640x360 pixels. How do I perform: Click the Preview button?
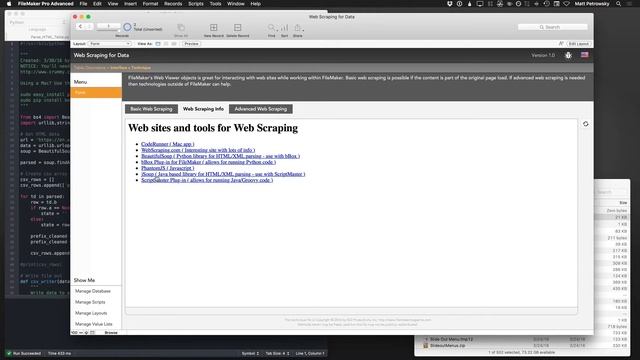pyautogui.click(x=191, y=44)
